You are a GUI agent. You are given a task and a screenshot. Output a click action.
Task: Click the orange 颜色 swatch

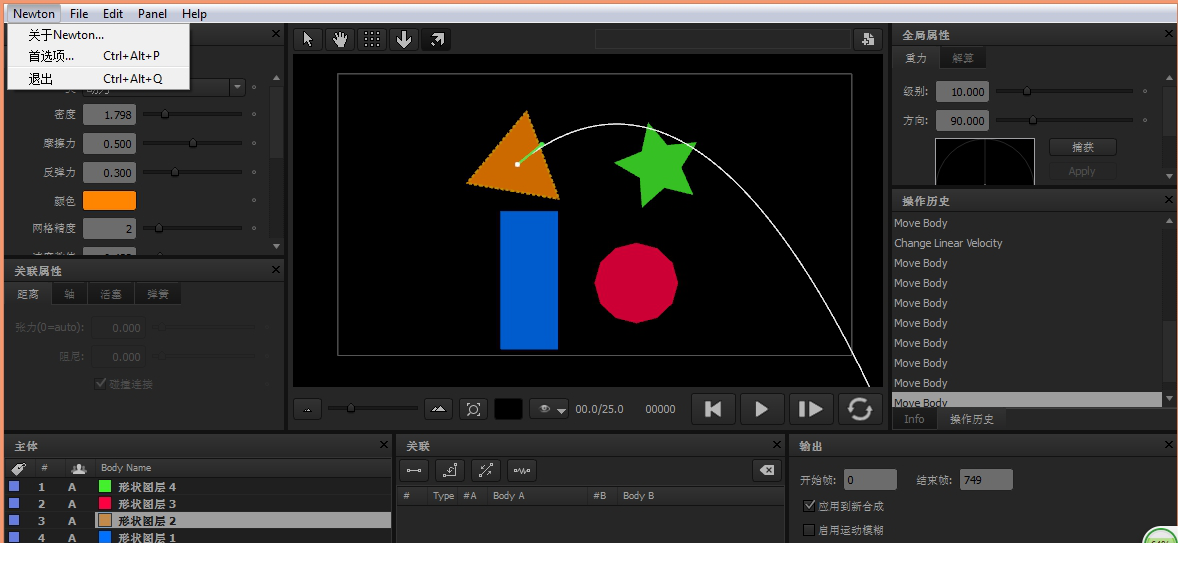pyautogui.click(x=110, y=201)
